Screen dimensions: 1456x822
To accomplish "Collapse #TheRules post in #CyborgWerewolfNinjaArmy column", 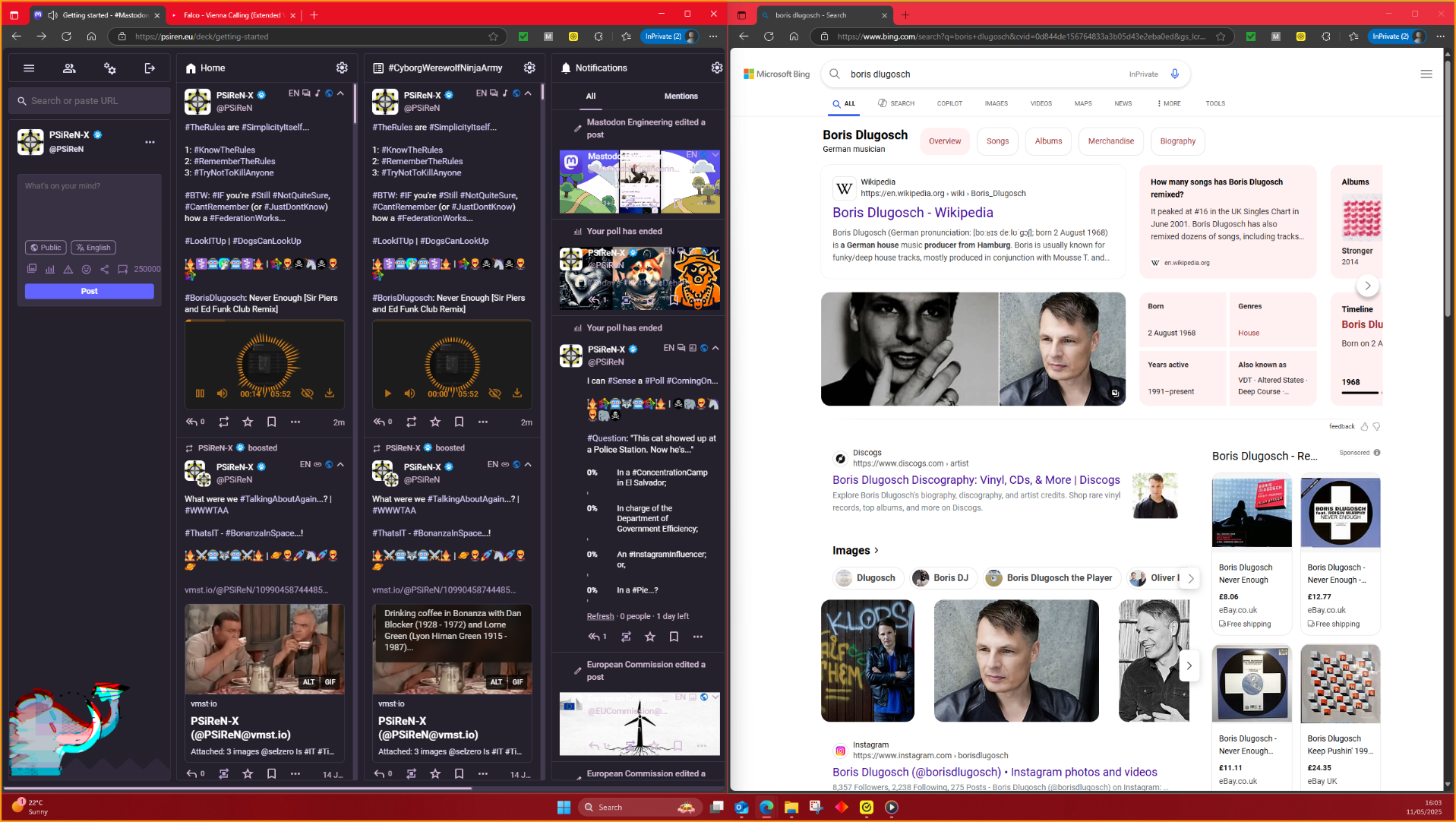I will coord(528,93).
